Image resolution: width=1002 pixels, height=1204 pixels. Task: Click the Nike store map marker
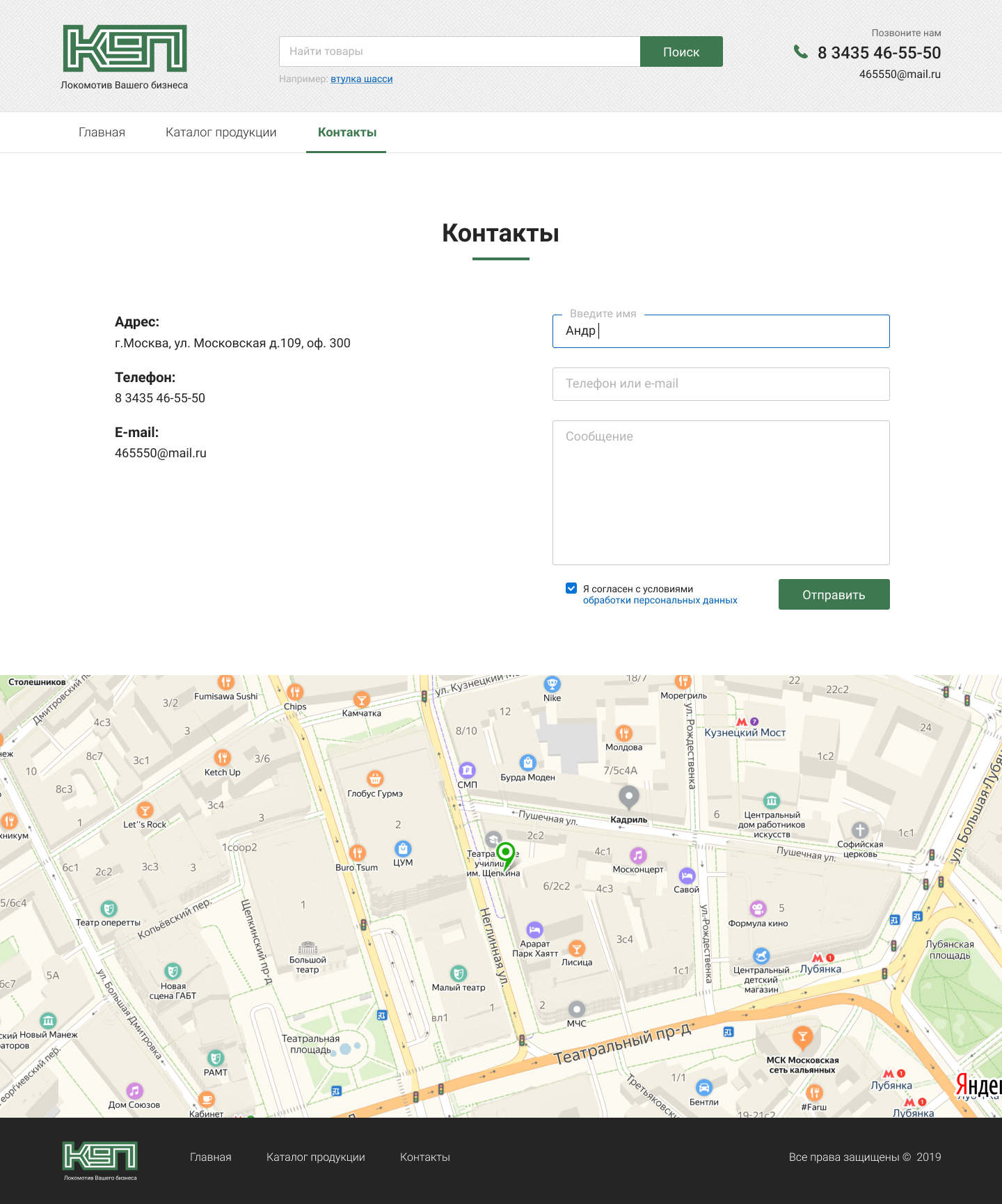(x=552, y=683)
